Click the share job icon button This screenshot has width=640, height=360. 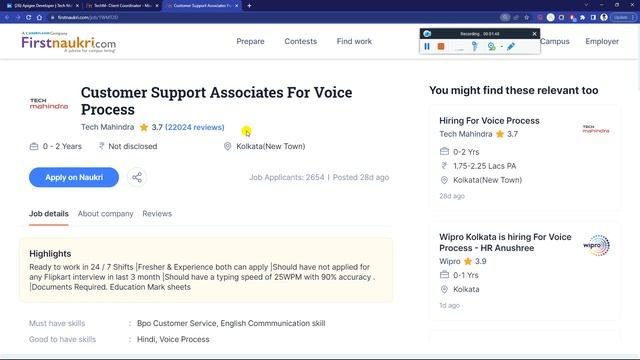(137, 177)
